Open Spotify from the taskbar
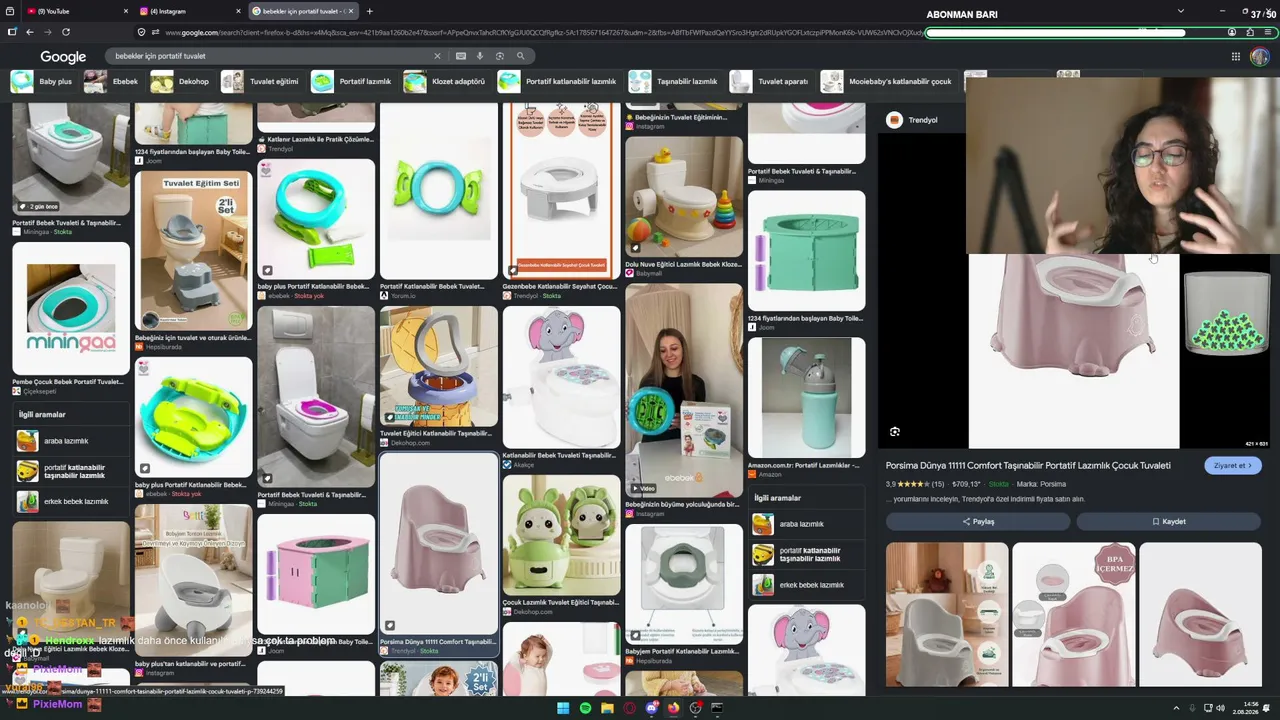The image size is (1280, 720). pyautogui.click(x=585, y=708)
